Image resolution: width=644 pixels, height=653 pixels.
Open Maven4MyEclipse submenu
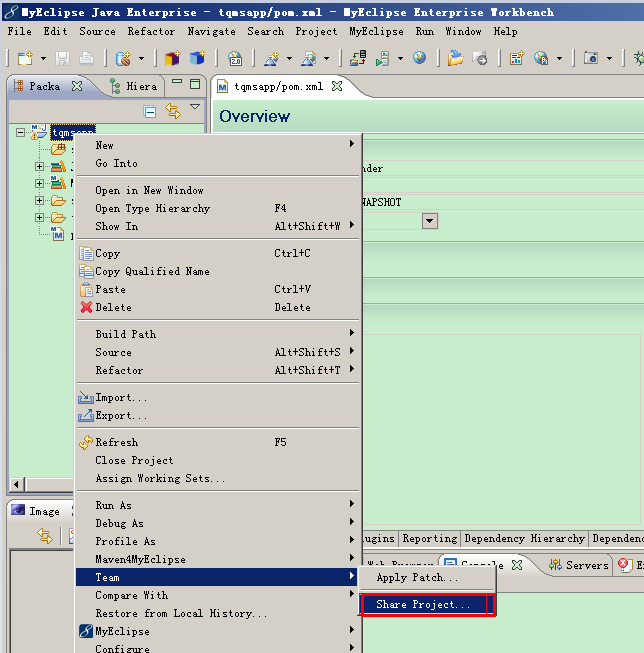(217, 559)
